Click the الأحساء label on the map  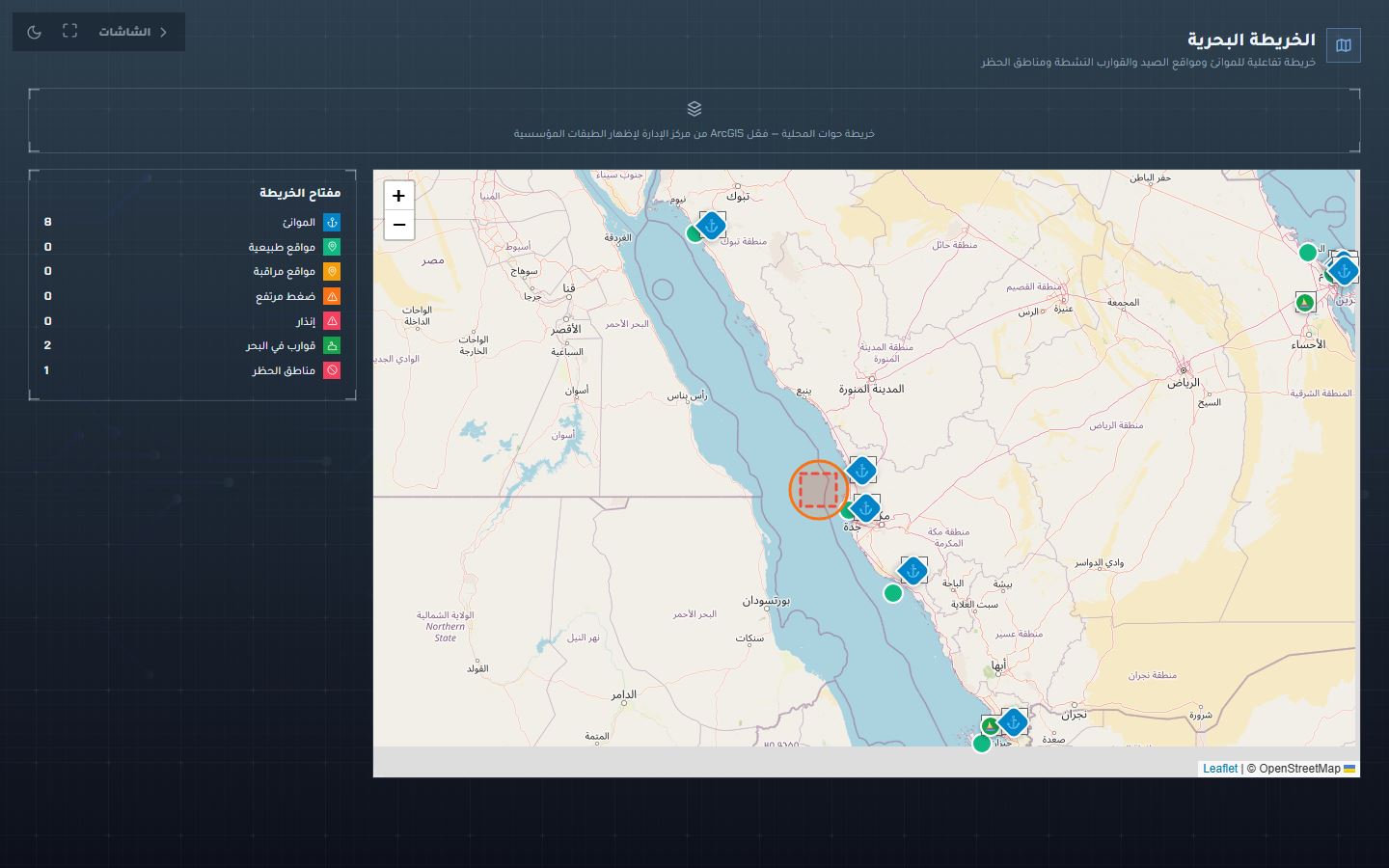coord(1309,344)
